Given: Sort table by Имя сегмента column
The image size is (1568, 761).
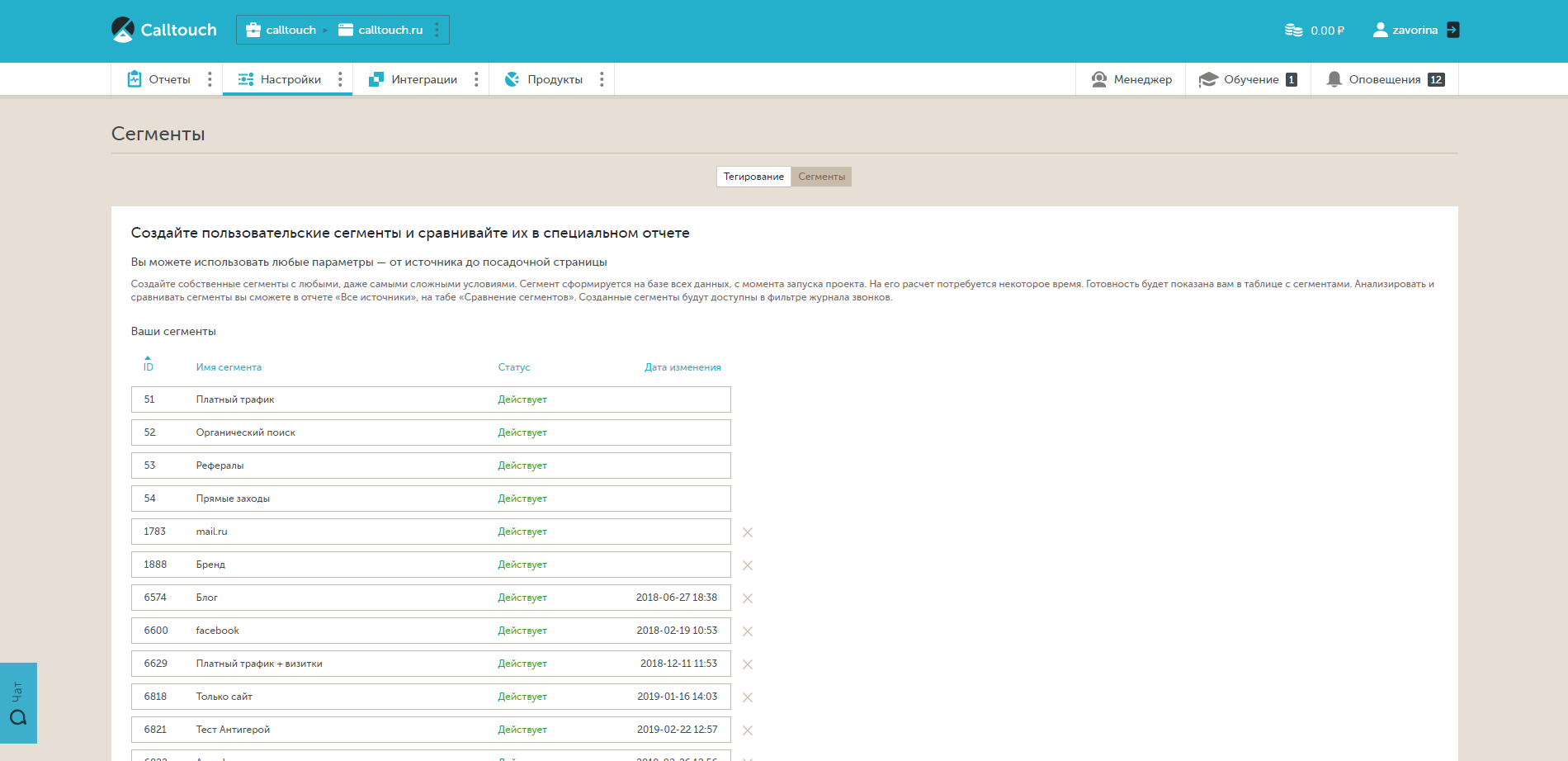Looking at the screenshot, I should 229,367.
